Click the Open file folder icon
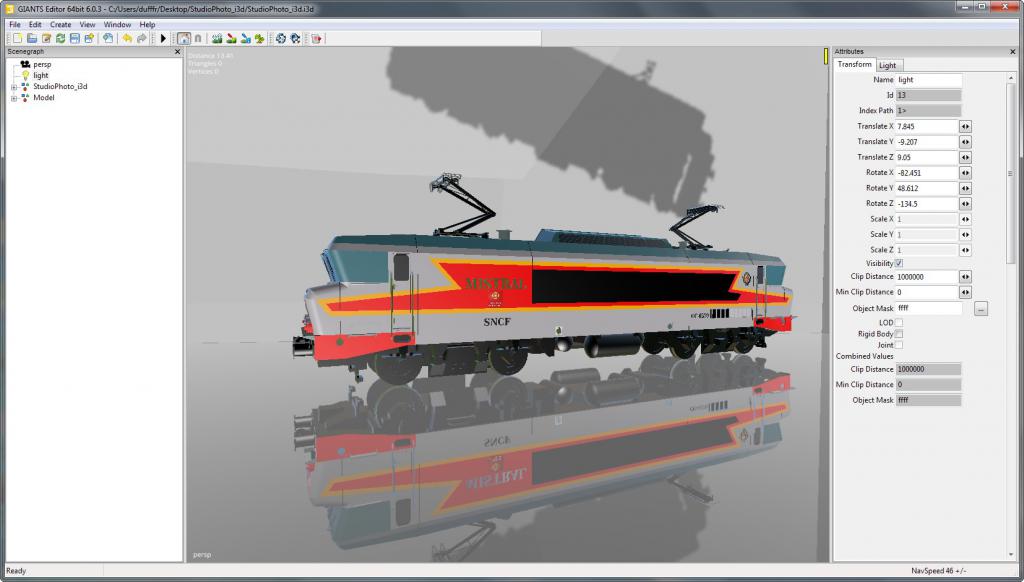Viewport: 1024px width, 582px height. point(31,39)
